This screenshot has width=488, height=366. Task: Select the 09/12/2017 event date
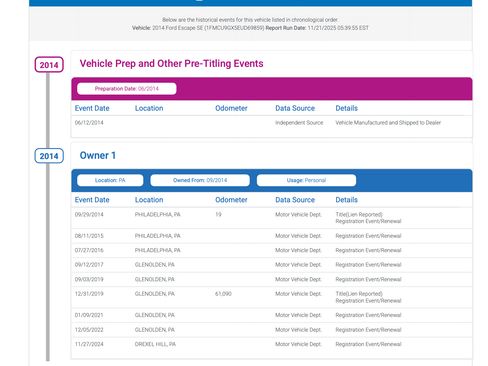point(89,265)
